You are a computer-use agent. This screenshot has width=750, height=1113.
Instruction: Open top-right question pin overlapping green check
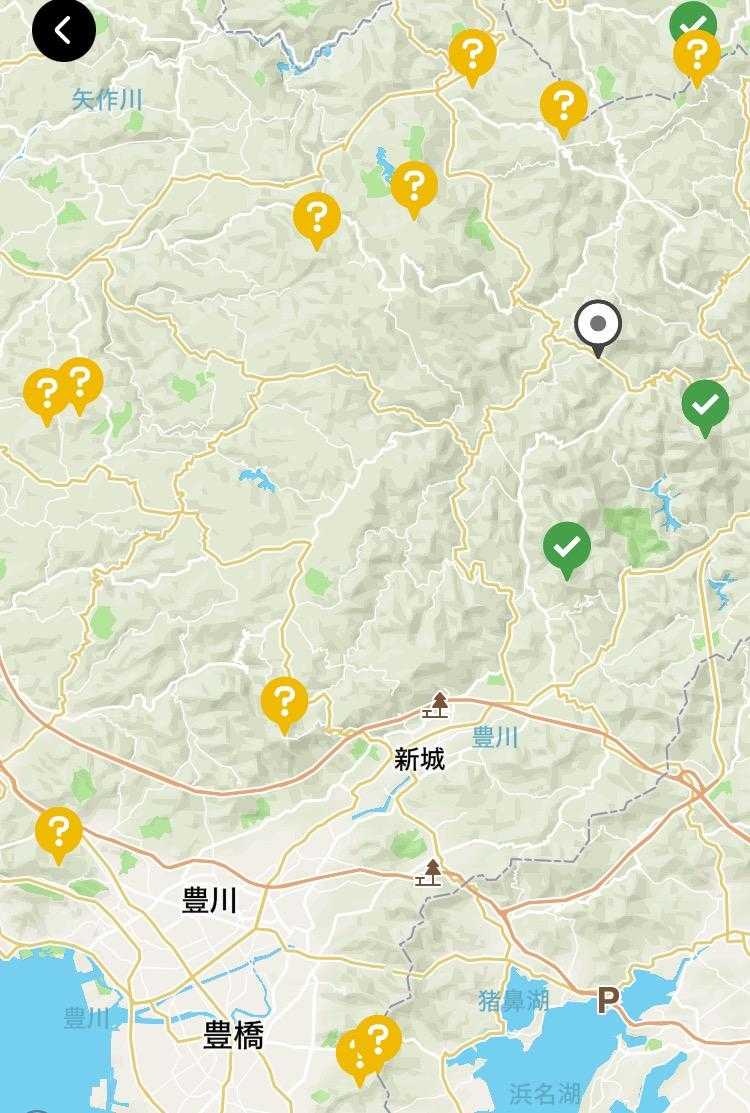tap(697, 59)
